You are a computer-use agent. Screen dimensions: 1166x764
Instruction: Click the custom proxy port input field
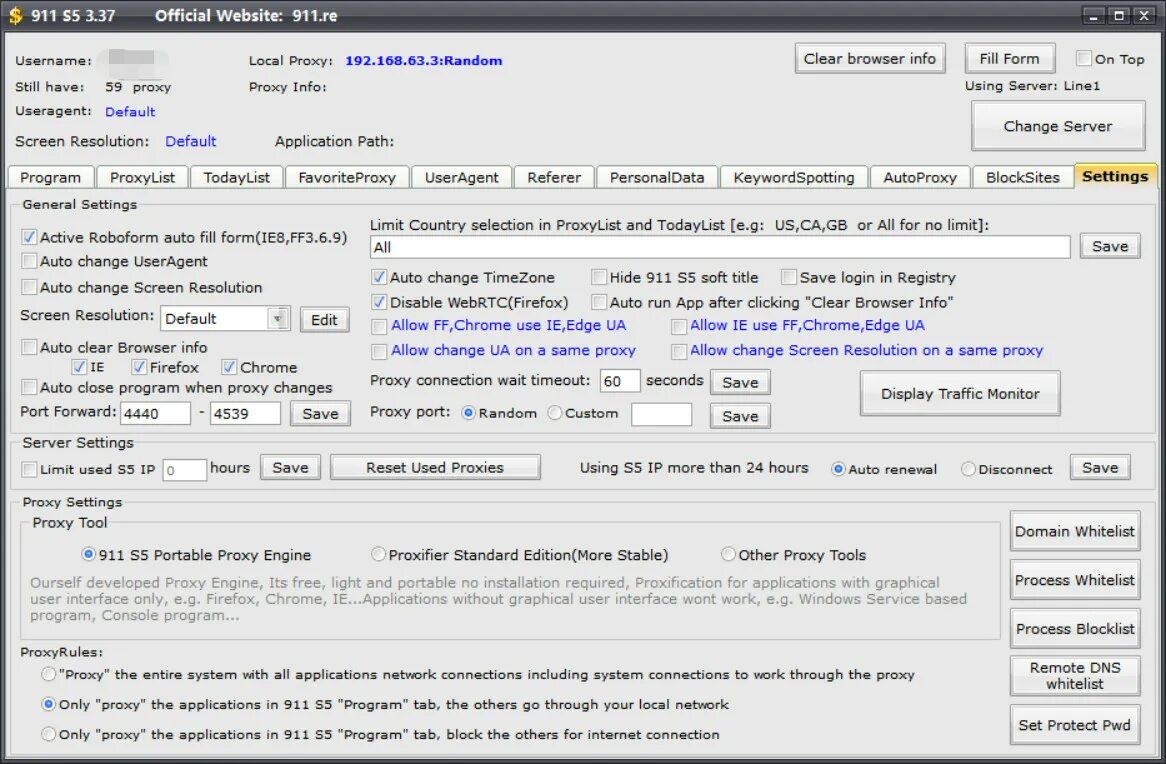coord(661,414)
